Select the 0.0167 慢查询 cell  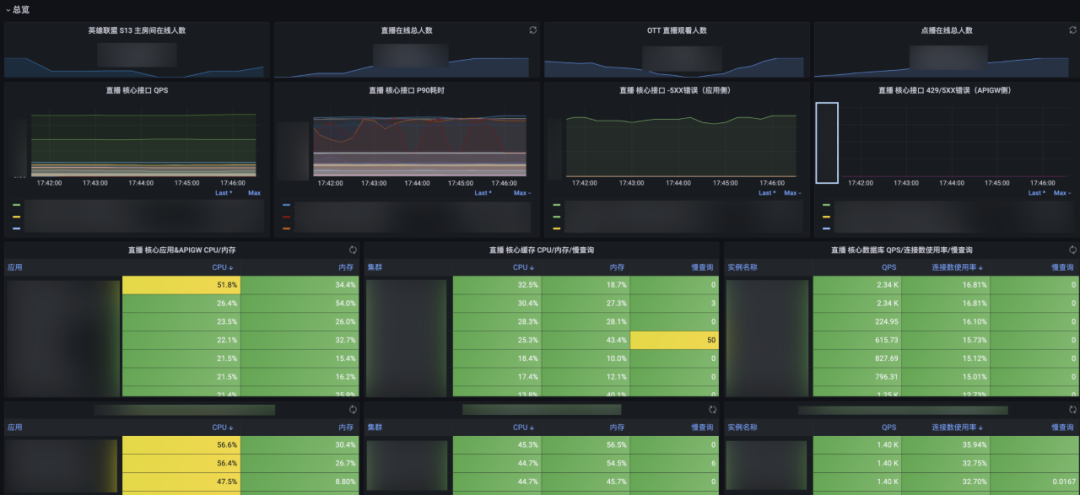1035,482
